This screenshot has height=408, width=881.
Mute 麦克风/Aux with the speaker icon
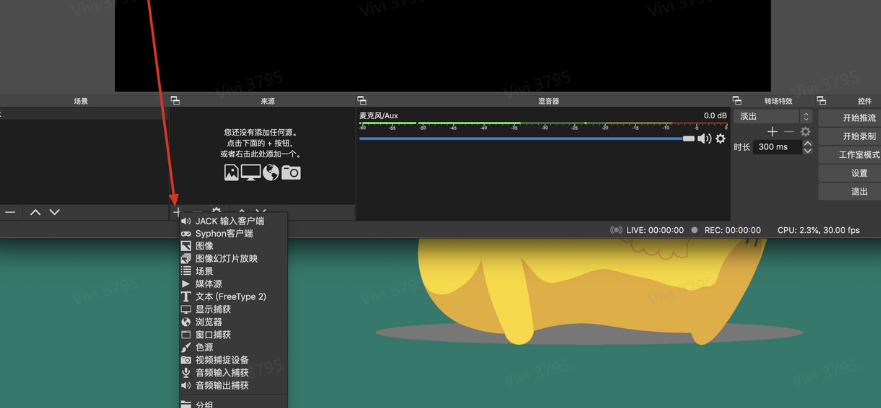tap(704, 138)
